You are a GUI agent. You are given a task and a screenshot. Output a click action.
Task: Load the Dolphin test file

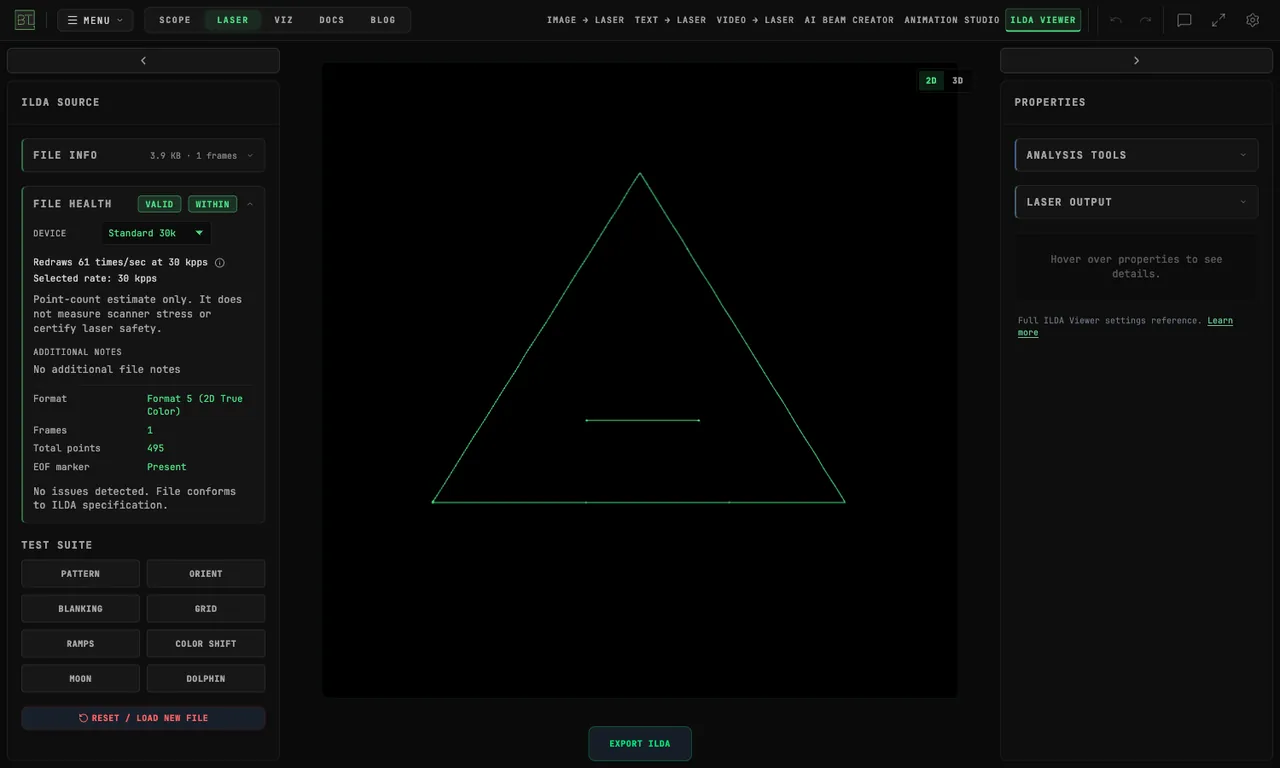click(206, 679)
